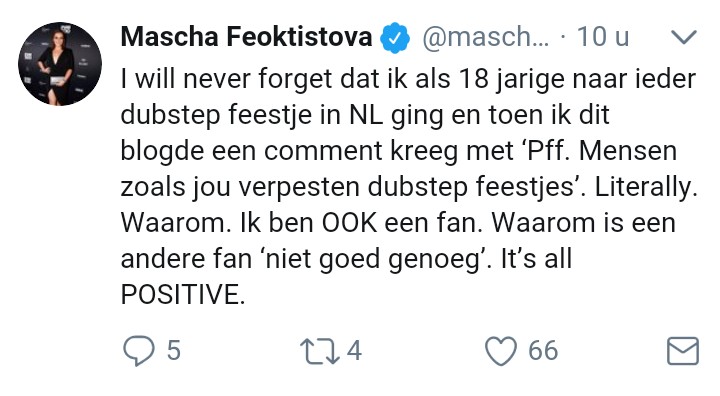The width and height of the screenshot is (720, 396).
Task: Click the retweet count 4
Action: [354, 351]
